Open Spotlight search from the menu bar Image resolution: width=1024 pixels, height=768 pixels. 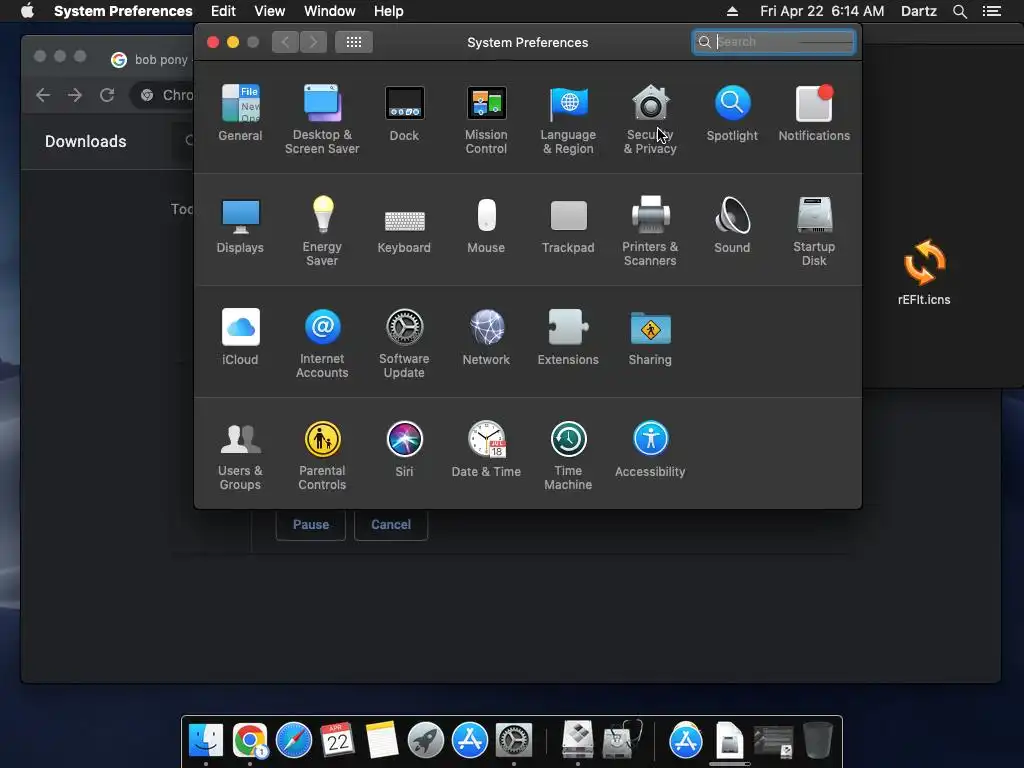click(x=960, y=11)
